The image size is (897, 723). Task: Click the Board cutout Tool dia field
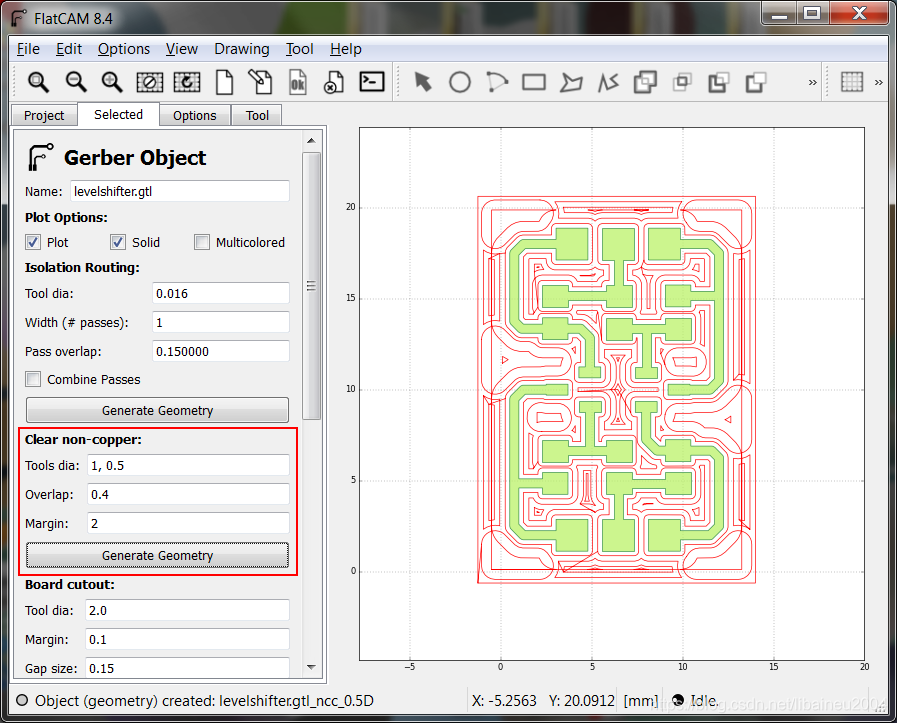187,610
